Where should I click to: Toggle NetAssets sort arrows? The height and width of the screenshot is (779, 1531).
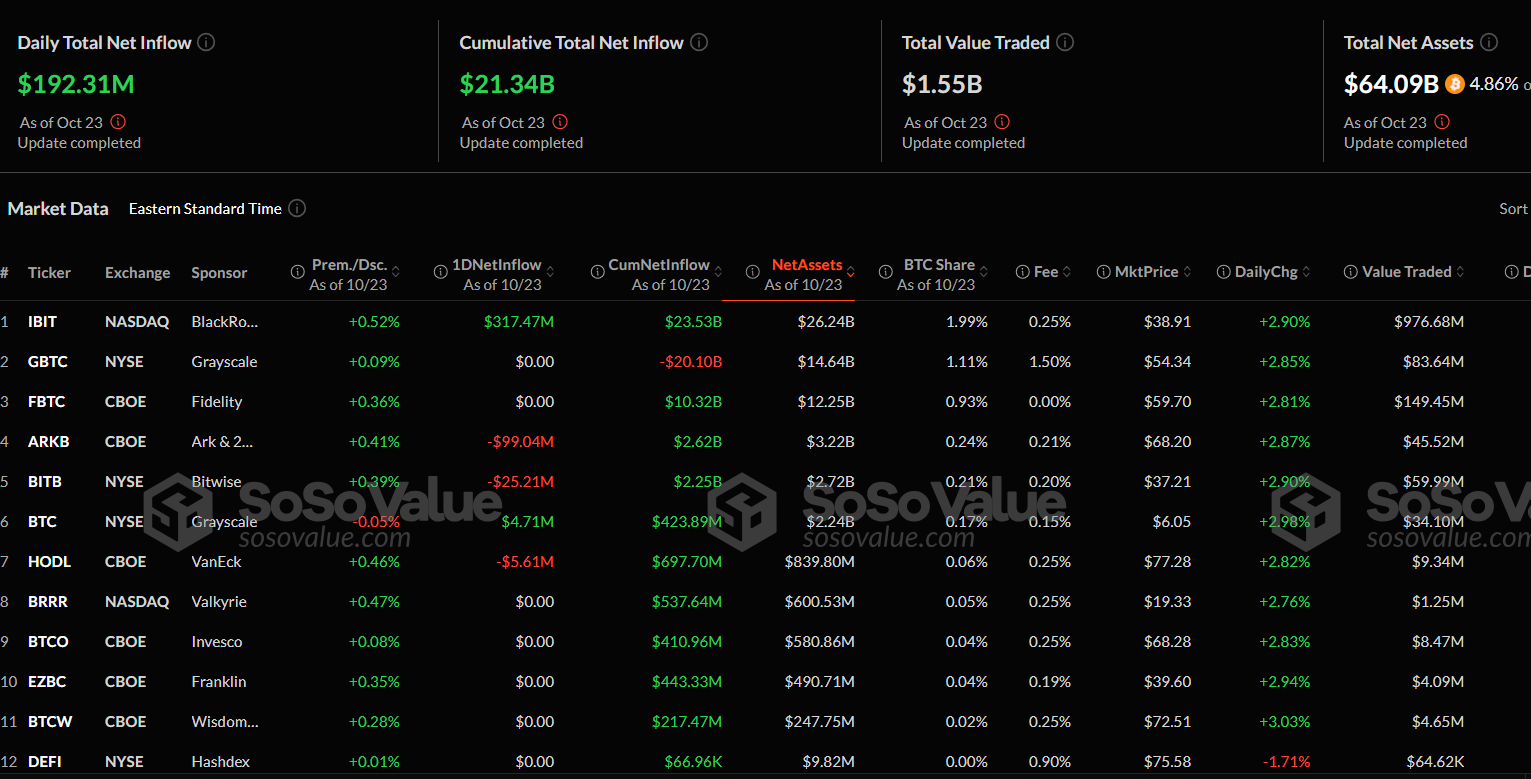click(x=851, y=272)
